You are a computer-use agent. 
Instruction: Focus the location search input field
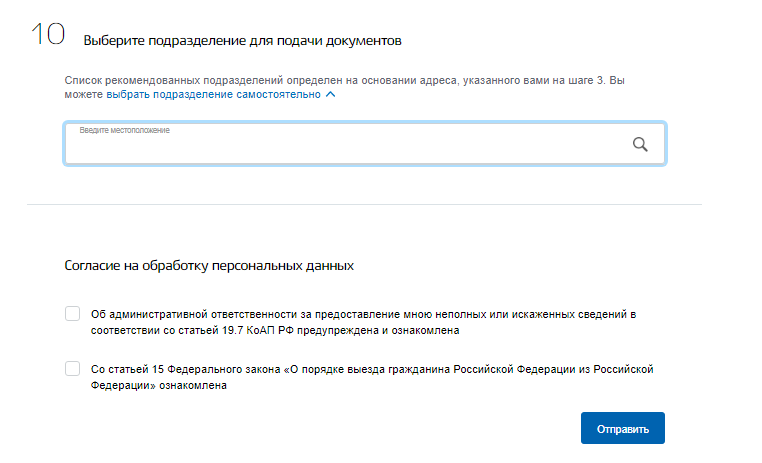click(364, 144)
